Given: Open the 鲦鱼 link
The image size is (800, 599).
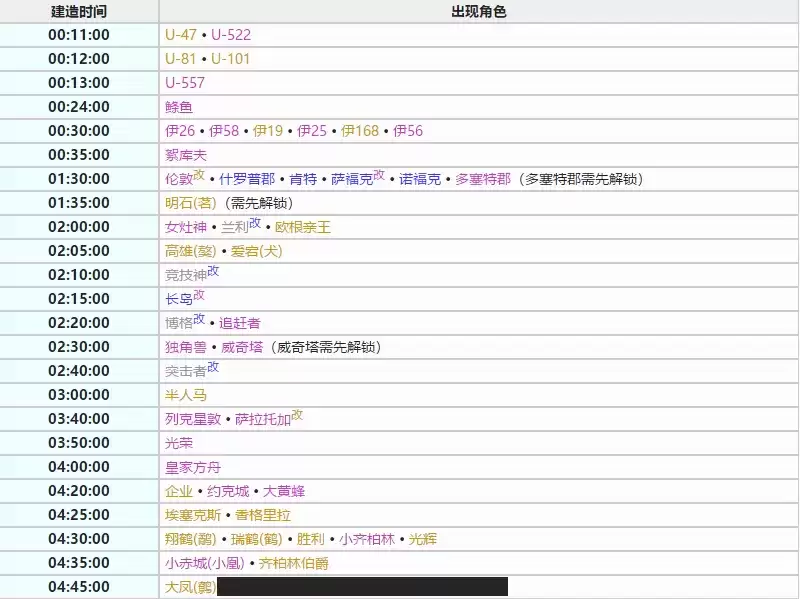Looking at the screenshot, I should (x=179, y=107).
